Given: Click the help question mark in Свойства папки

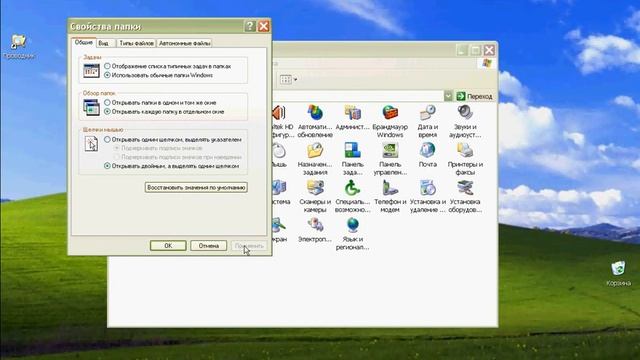Looking at the screenshot, I should (x=250, y=26).
